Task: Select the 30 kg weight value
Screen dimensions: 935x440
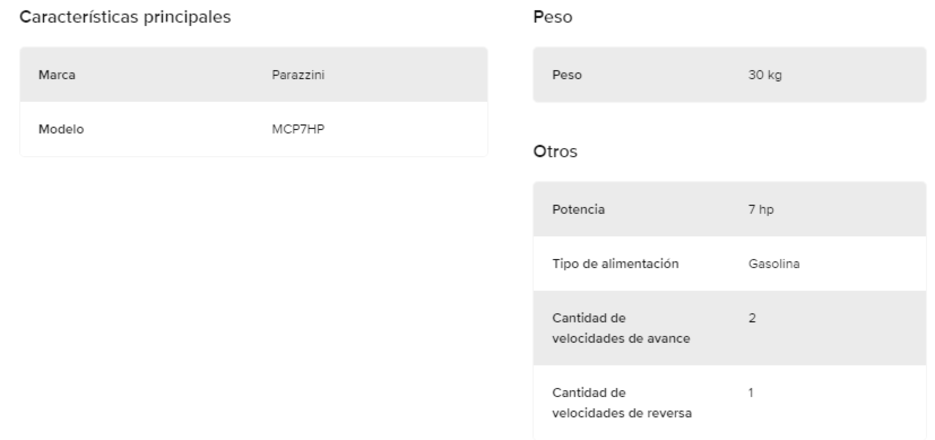Action: click(764, 75)
